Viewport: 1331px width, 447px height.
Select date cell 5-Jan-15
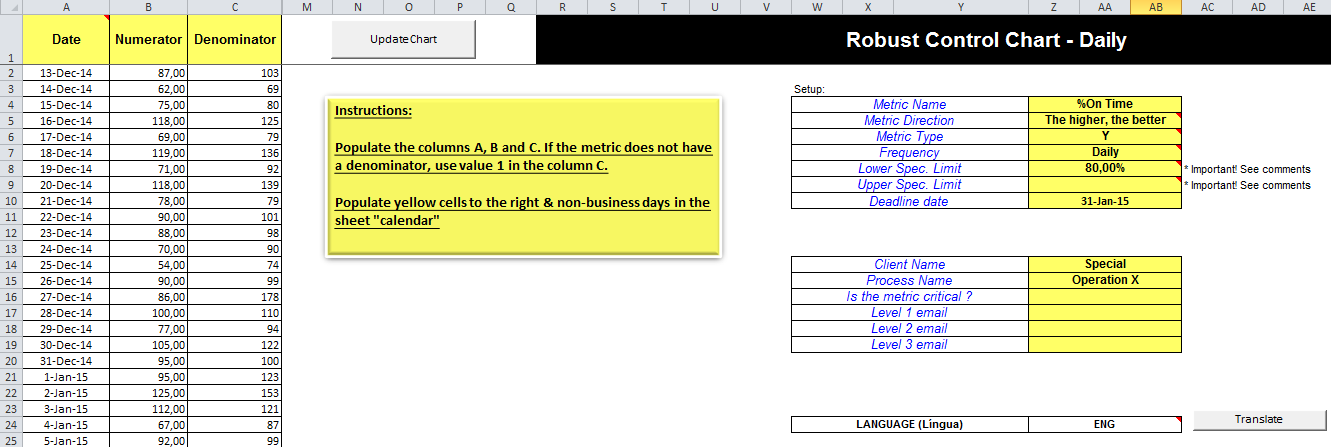66,440
